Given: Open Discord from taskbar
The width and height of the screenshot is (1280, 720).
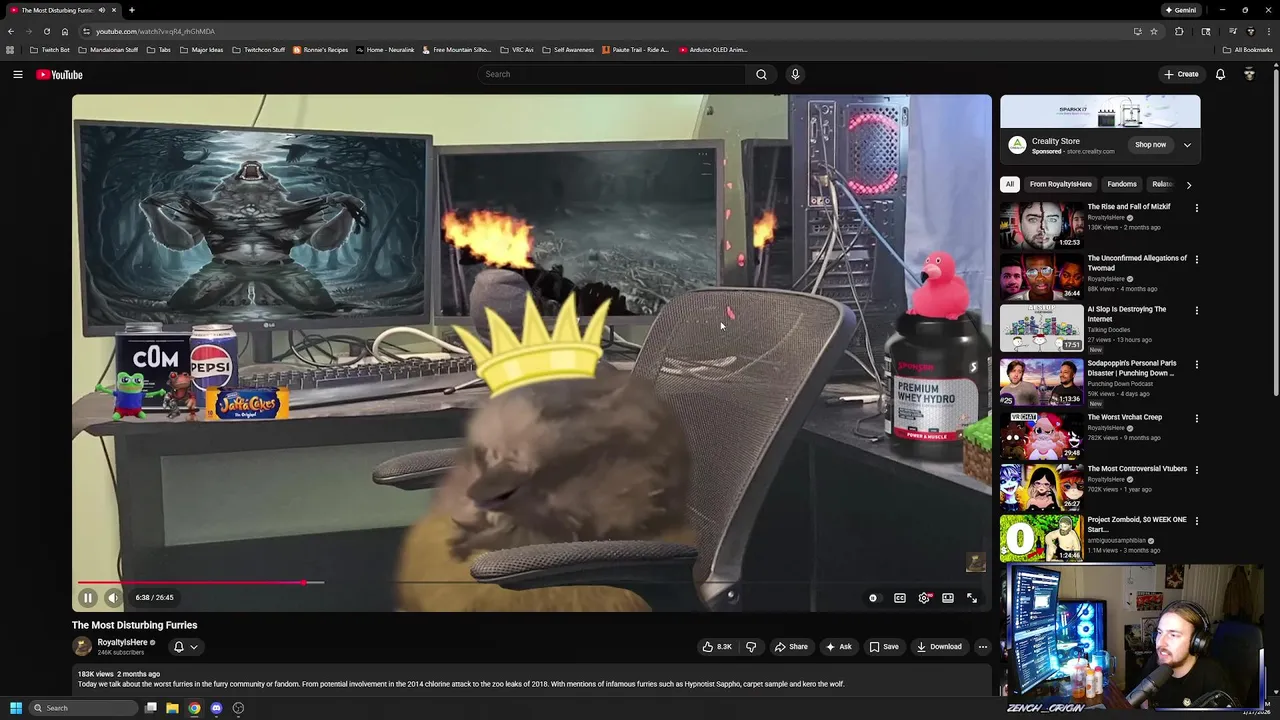Looking at the screenshot, I should click(216, 708).
